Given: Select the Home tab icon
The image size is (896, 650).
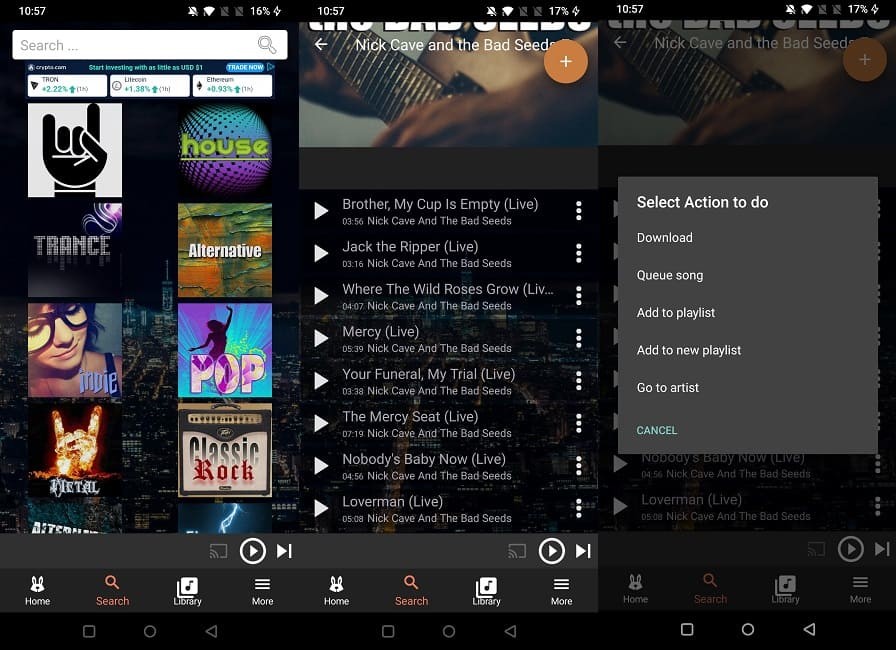Looking at the screenshot, I should tap(37, 590).
